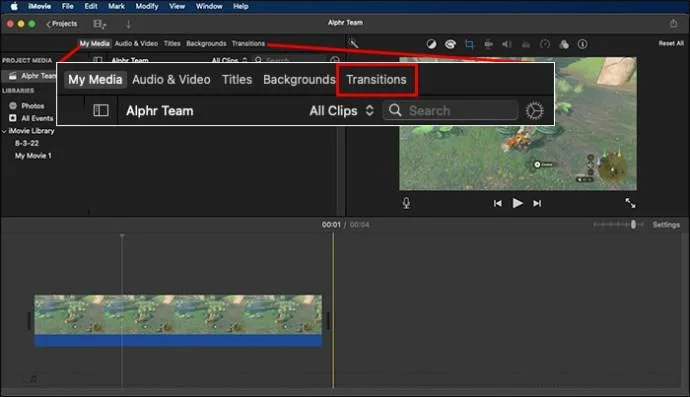Select the Titles tab in the small tab row
This screenshot has height=397, width=690.
(172, 44)
